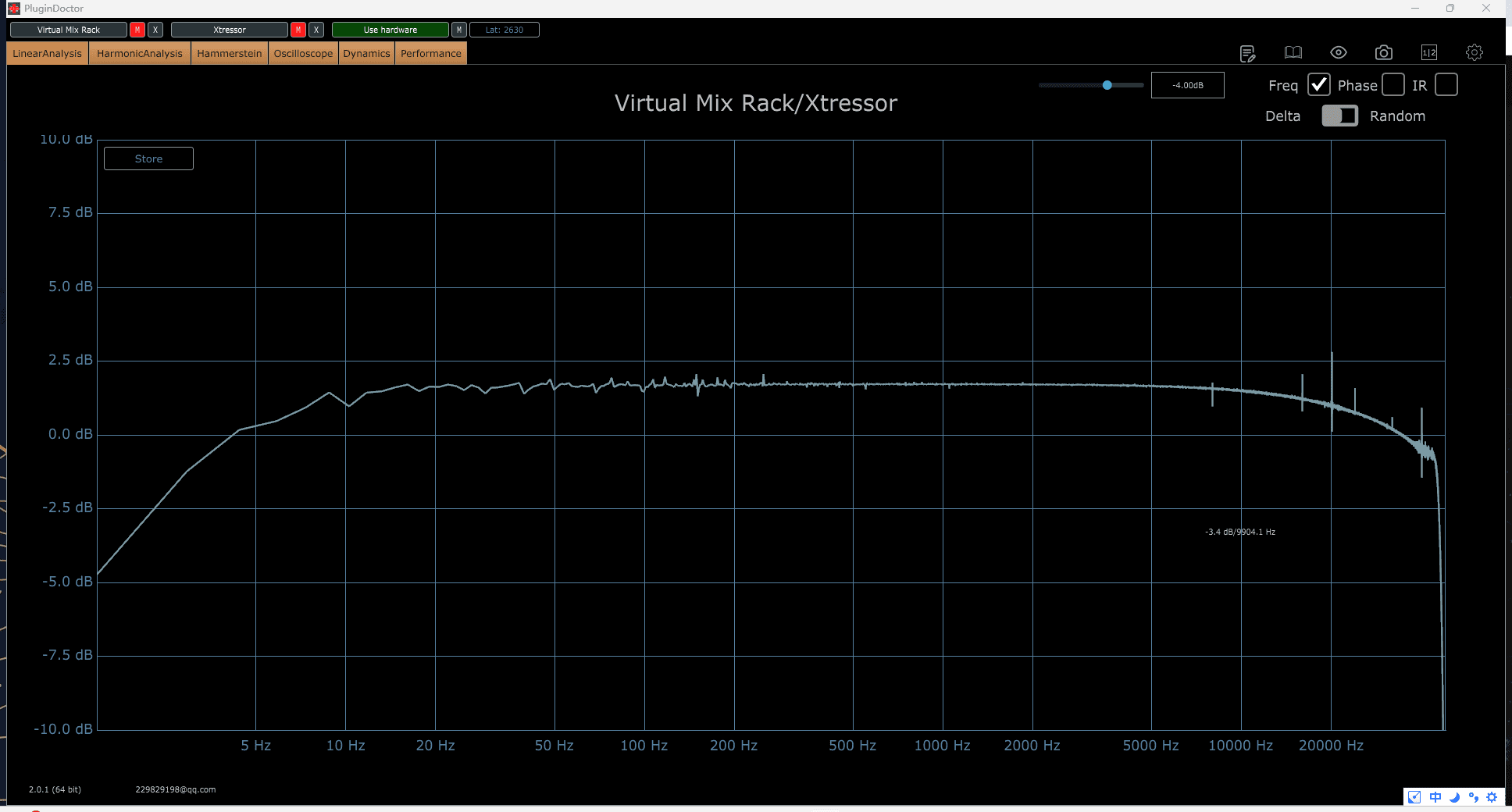
Task: Click the 20000 Hz axis label
Action: [1332, 746]
